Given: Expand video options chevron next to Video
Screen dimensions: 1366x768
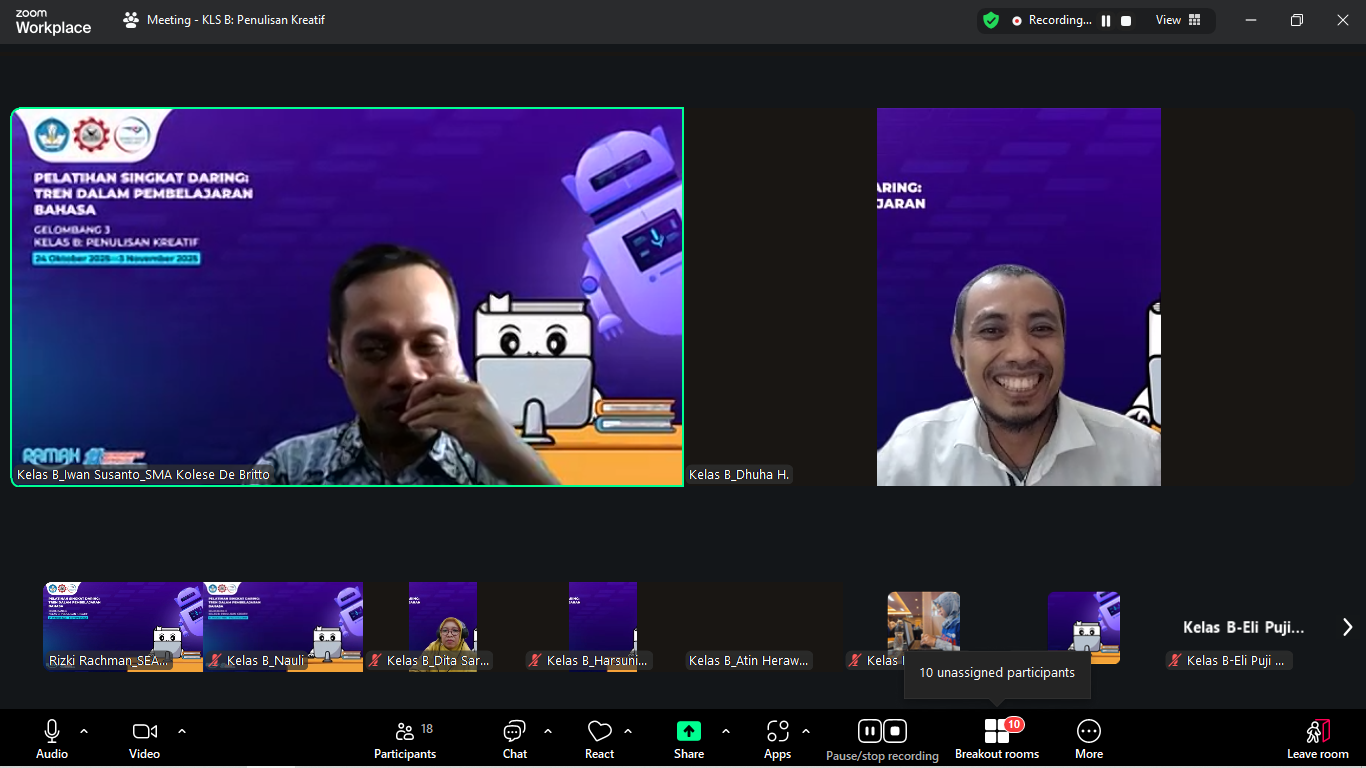Looking at the screenshot, I should (182, 731).
